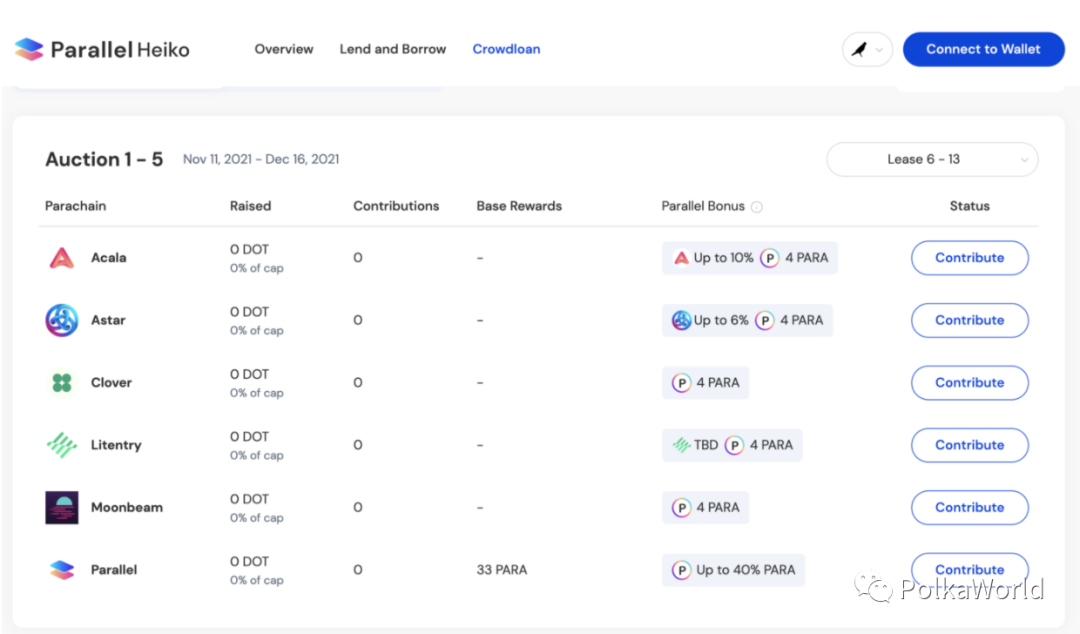
Task: Contribute to the Moonbeam crowdloan
Action: (x=969, y=507)
